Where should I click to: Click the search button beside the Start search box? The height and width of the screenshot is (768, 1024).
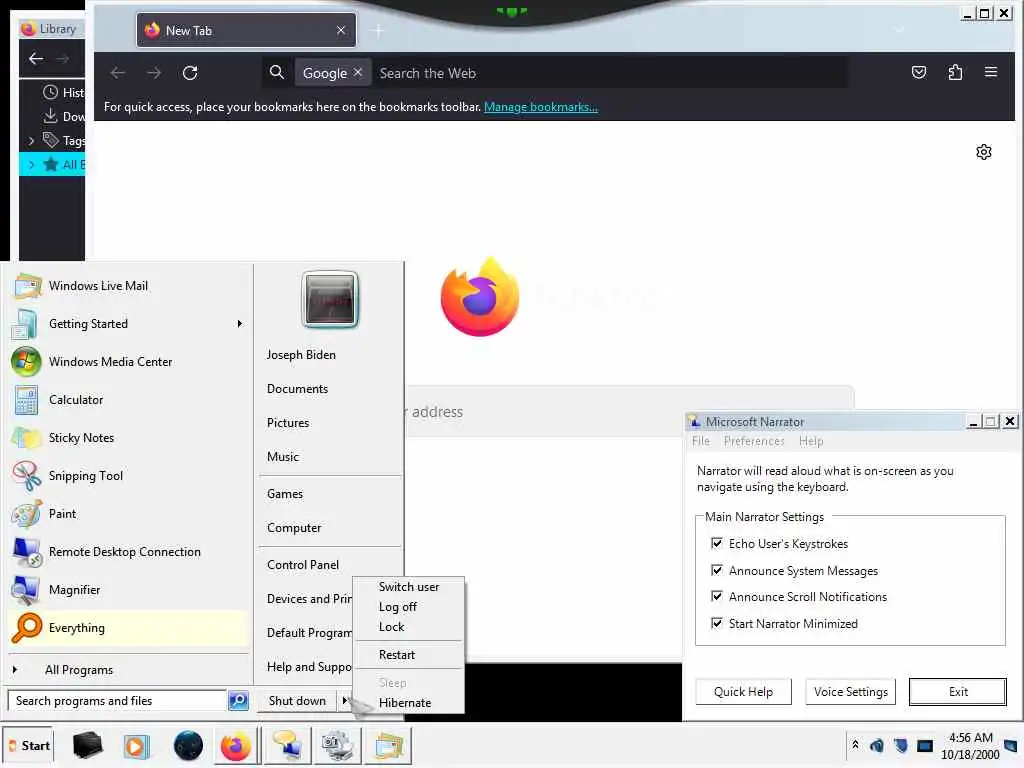(x=238, y=701)
